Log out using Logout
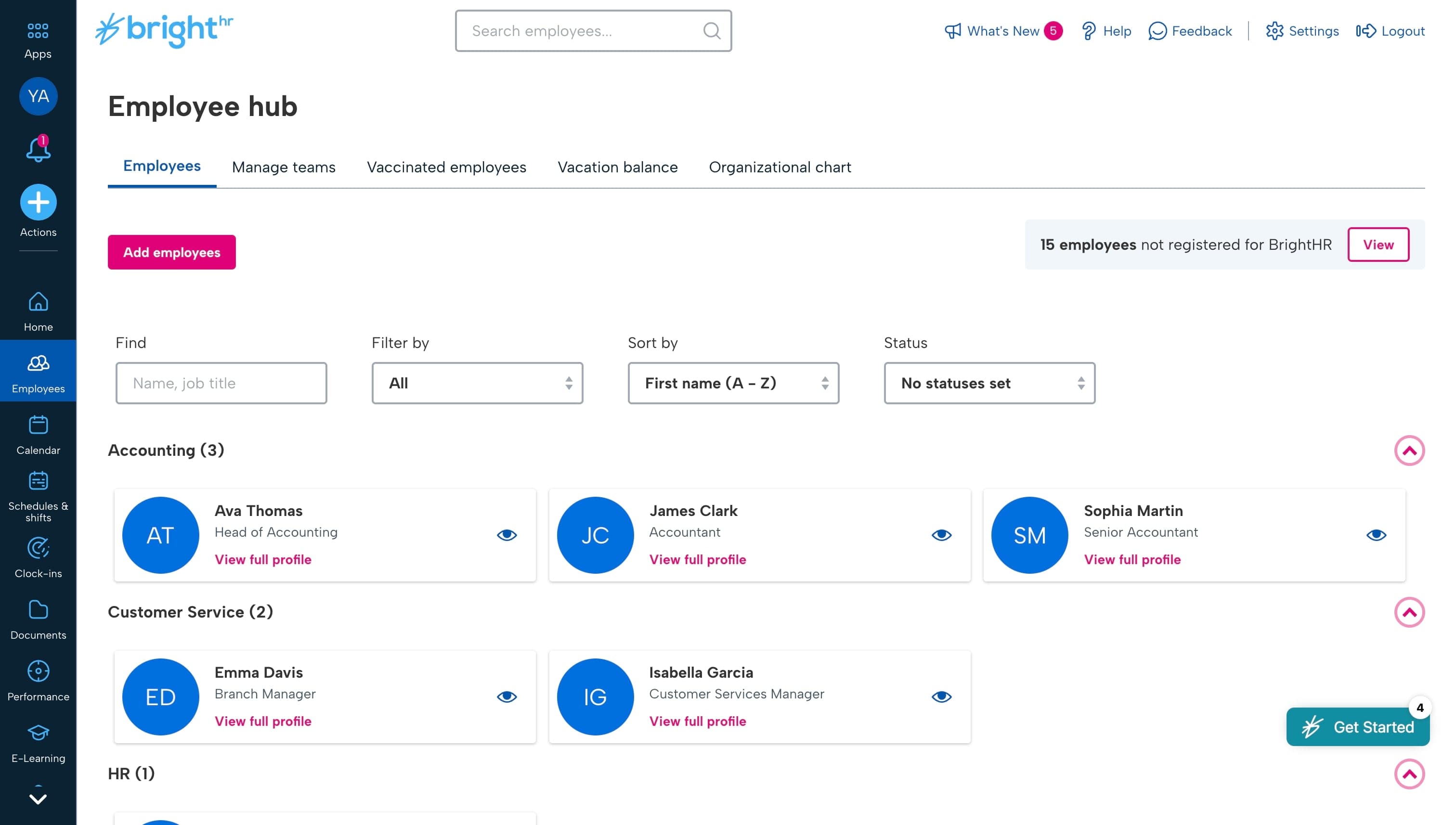This screenshot has width=1456, height=825. [x=1390, y=31]
